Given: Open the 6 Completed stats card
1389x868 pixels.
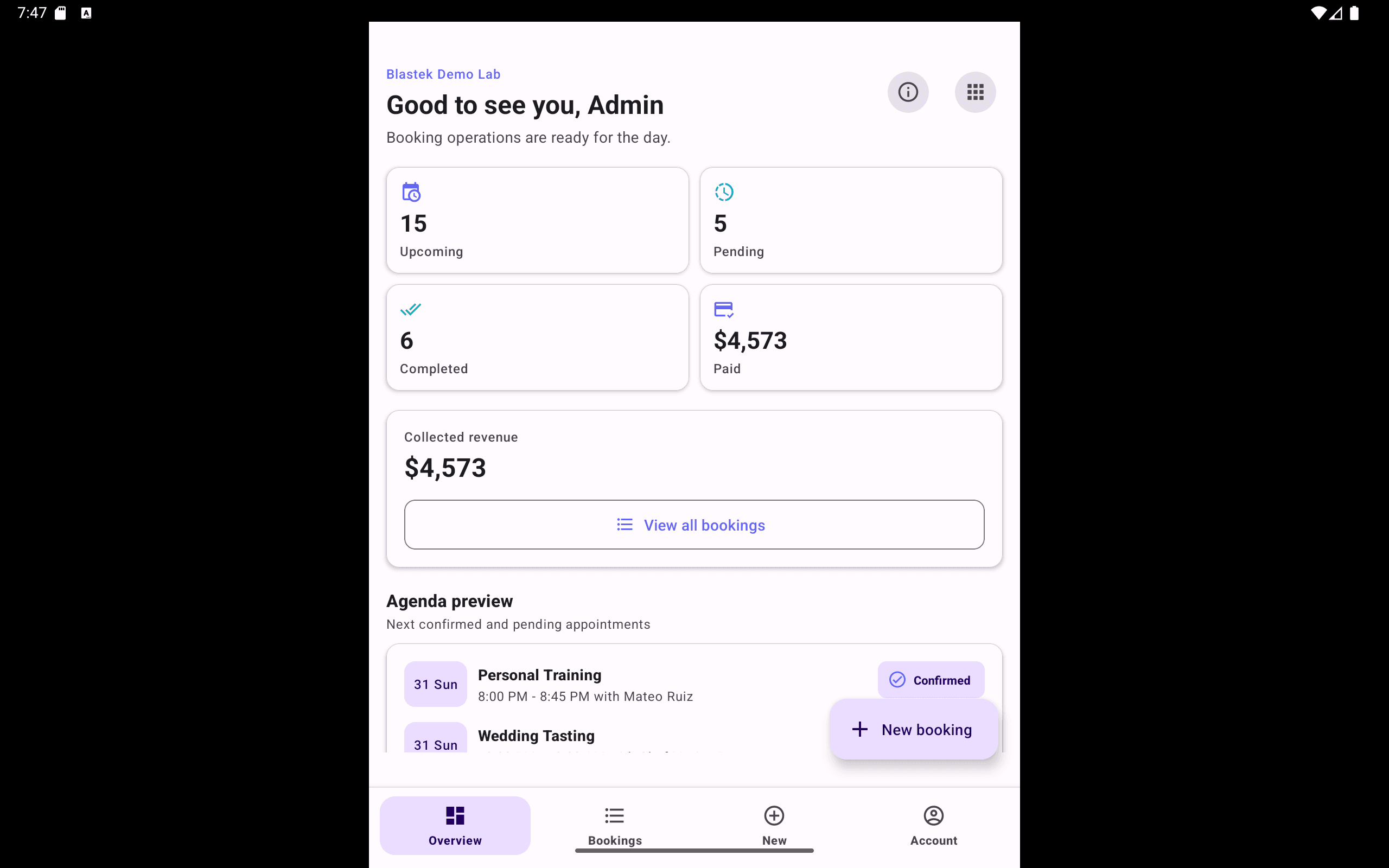Looking at the screenshot, I should (537, 337).
